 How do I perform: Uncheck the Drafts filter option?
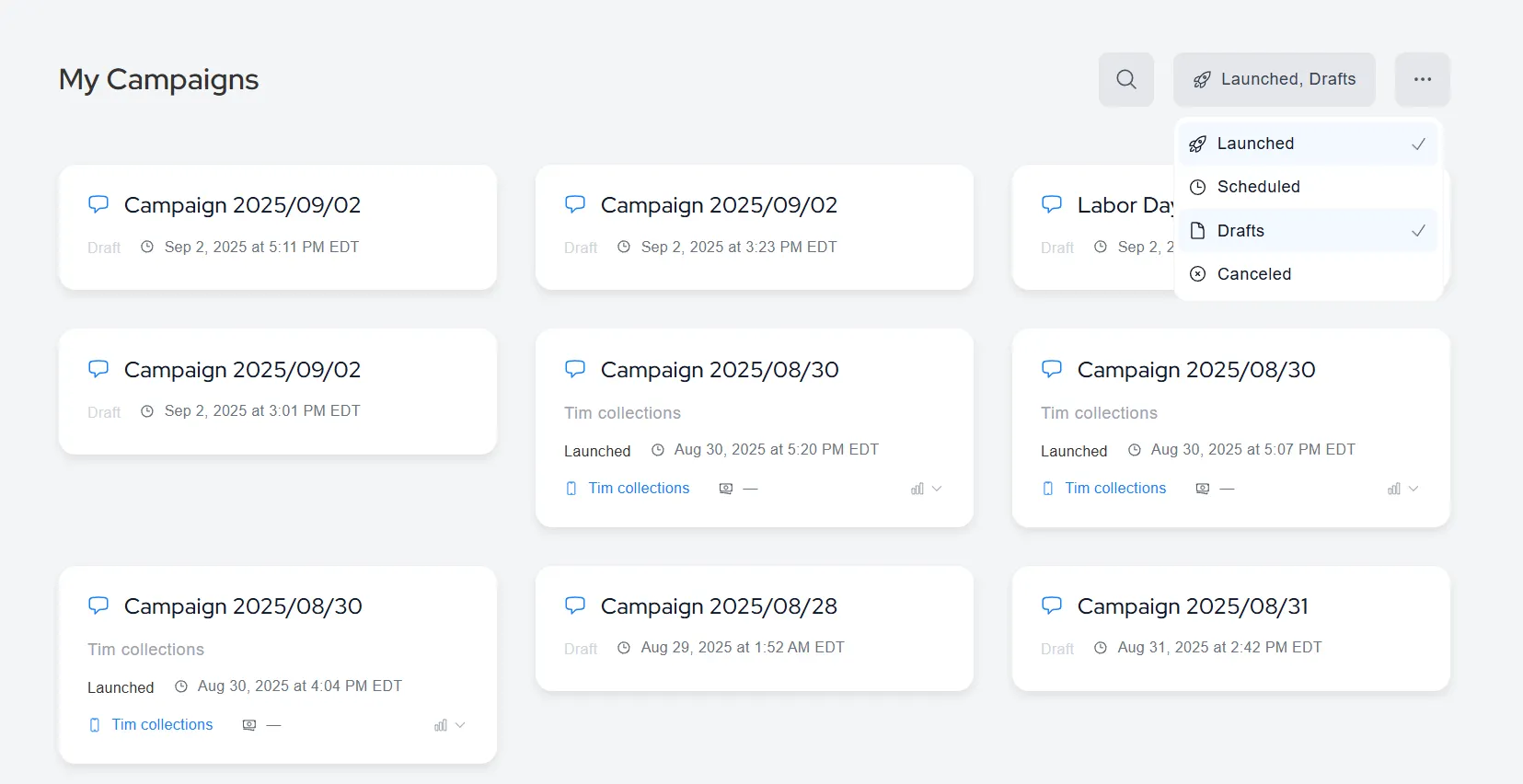pos(1307,231)
